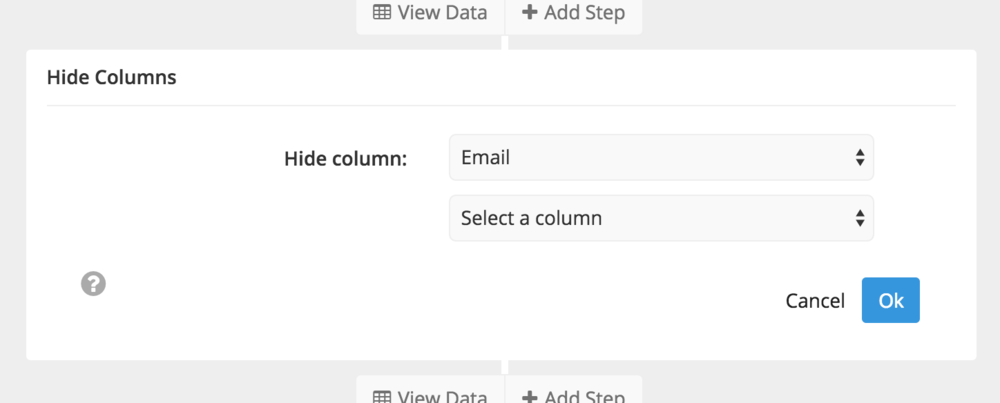Open help via the question mark icon
This screenshot has width=1000, height=403.
coord(93,284)
